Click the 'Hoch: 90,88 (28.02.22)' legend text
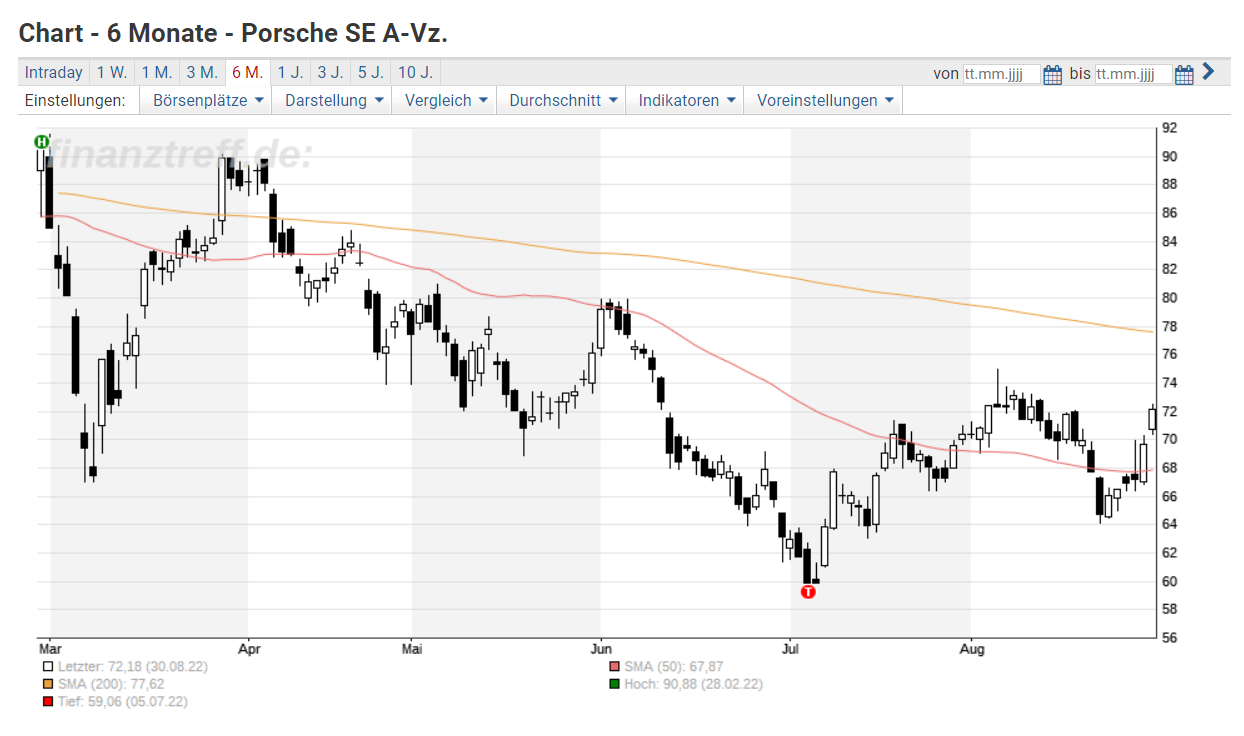The image size is (1244, 736). point(696,684)
